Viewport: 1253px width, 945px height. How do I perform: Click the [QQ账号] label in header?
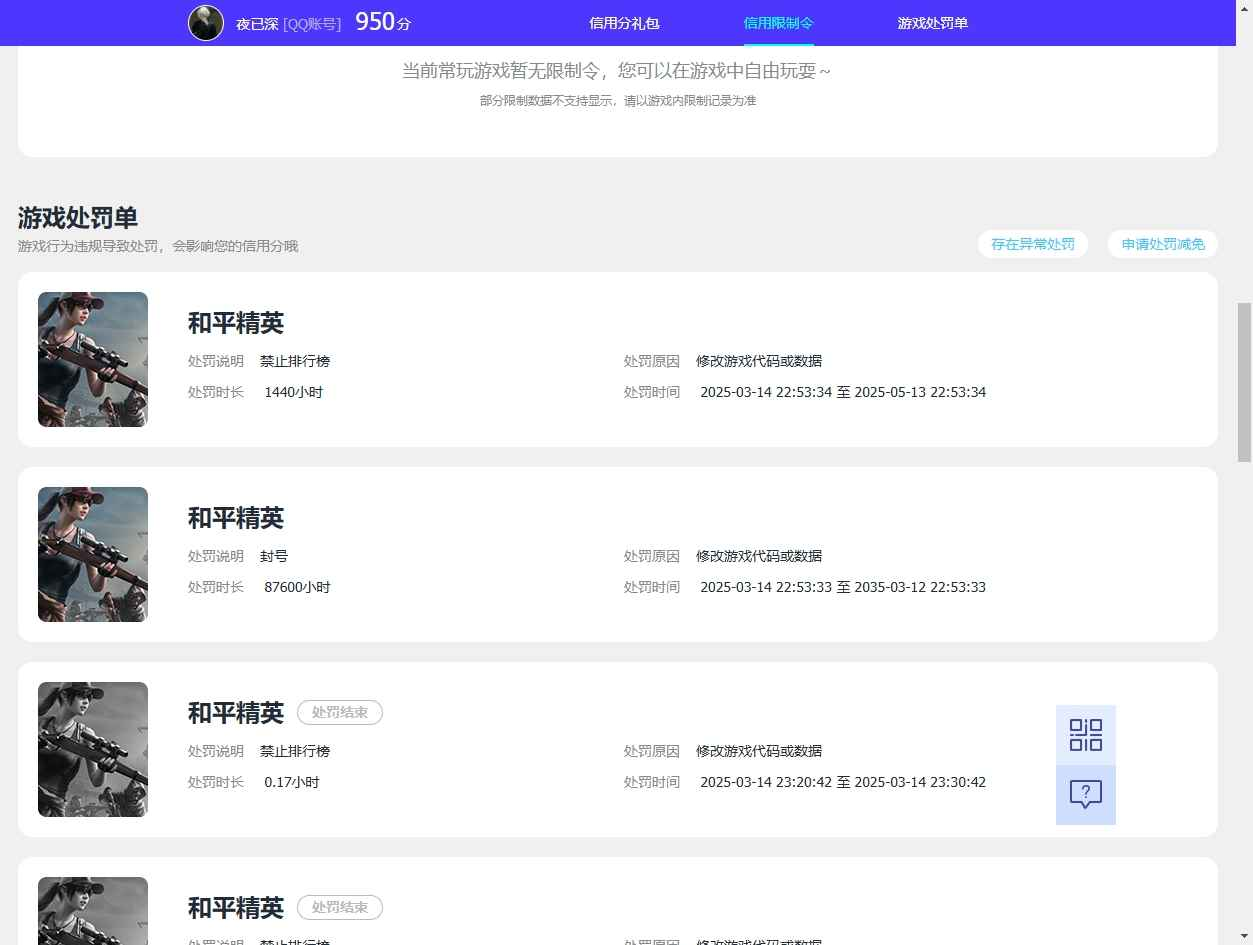point(312,24)
